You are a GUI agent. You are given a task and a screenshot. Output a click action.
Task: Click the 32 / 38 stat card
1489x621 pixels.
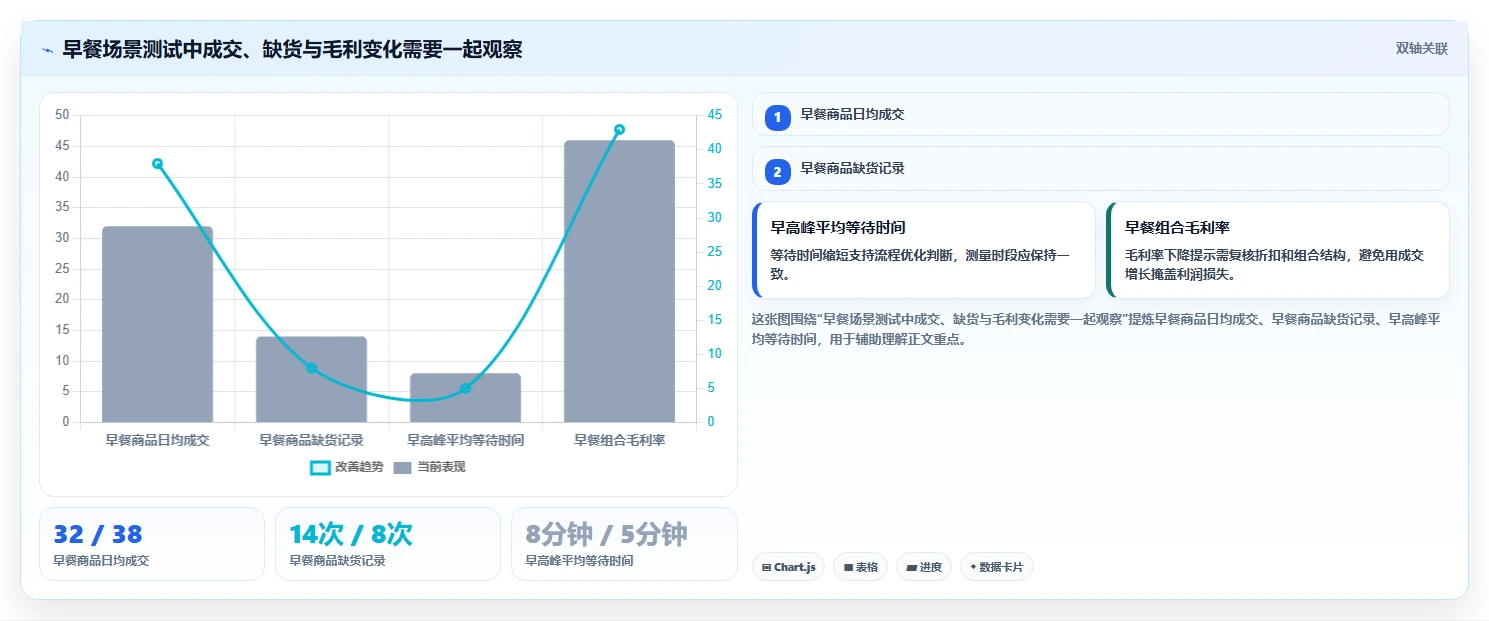tap(152, 544)
